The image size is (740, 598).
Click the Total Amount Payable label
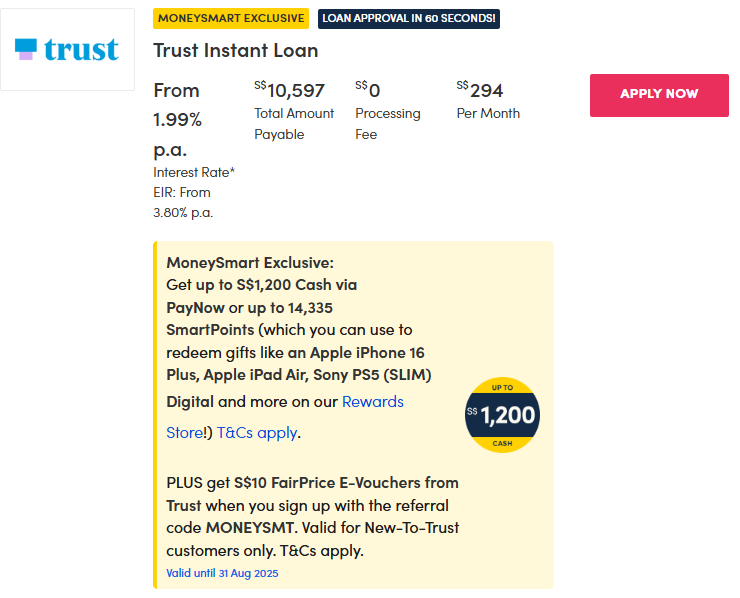click(294, 124)
